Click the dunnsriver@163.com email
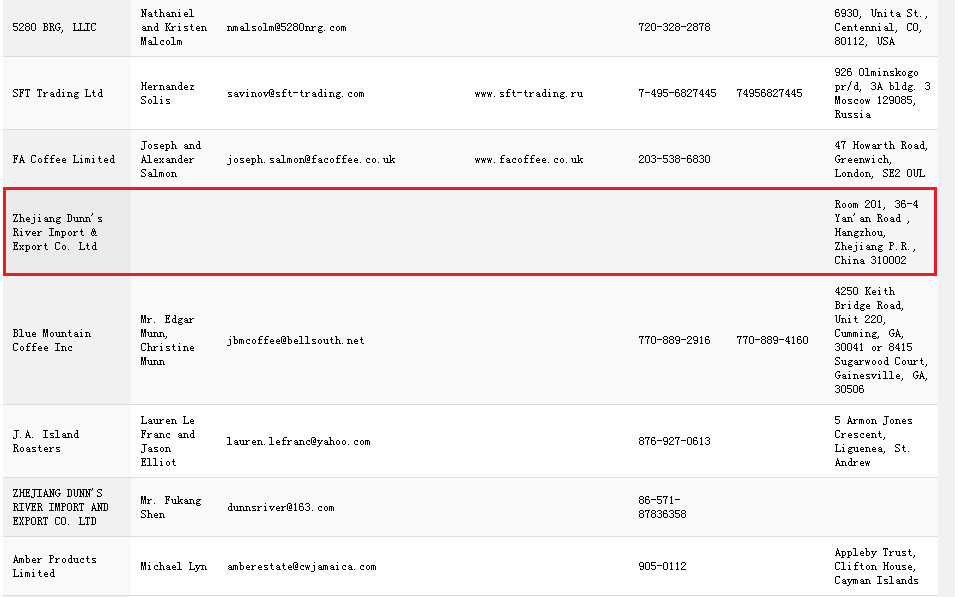The image size is (958, 597). click(x=280, y=508)
